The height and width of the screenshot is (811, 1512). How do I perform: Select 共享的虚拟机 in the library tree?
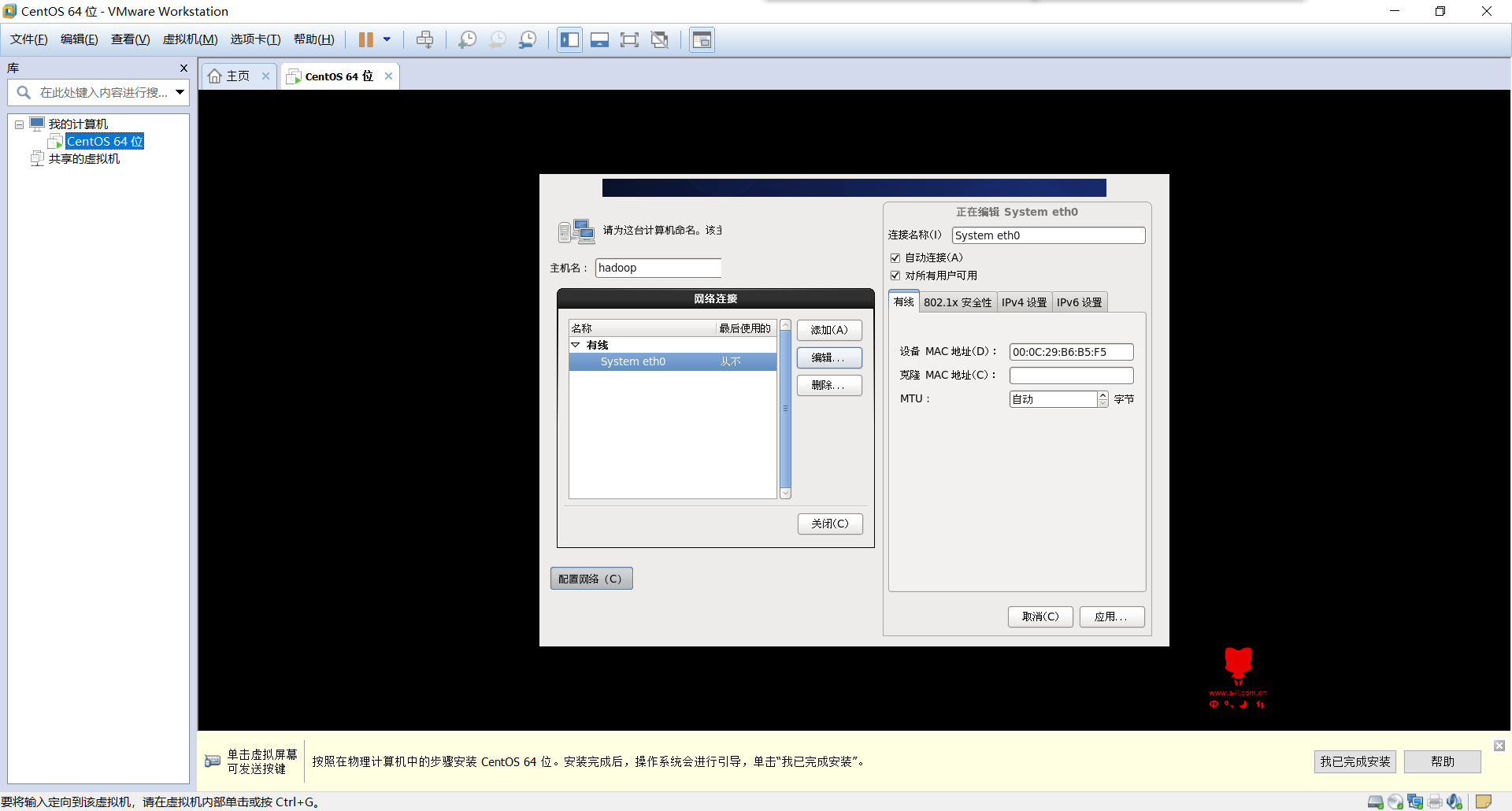click(x=84, y=159)
